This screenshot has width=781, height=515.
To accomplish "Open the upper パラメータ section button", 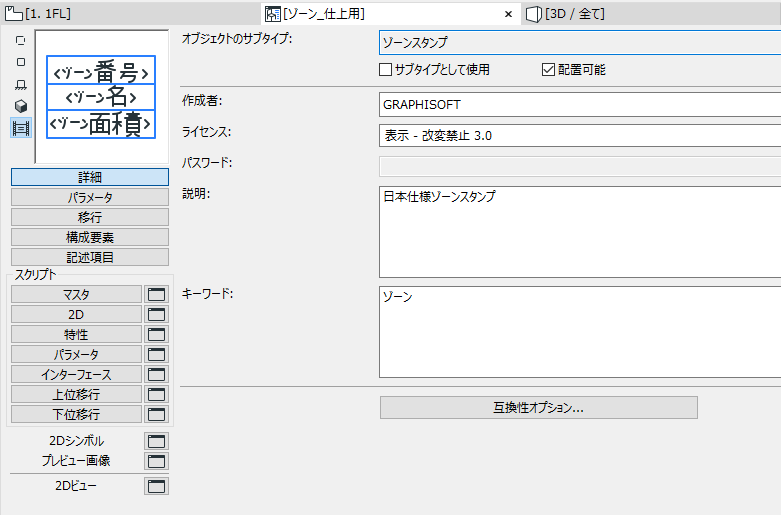I will click(x=90, y=197).
